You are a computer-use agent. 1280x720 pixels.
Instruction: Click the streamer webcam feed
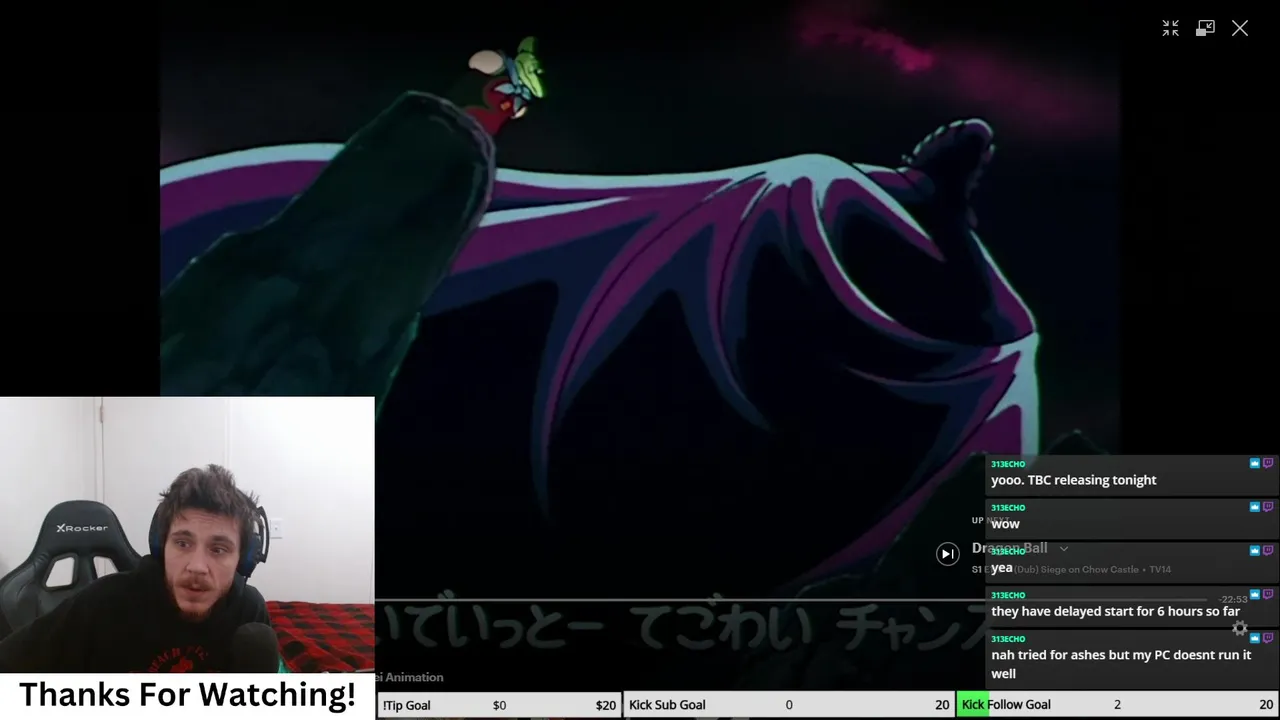[187, 535]
